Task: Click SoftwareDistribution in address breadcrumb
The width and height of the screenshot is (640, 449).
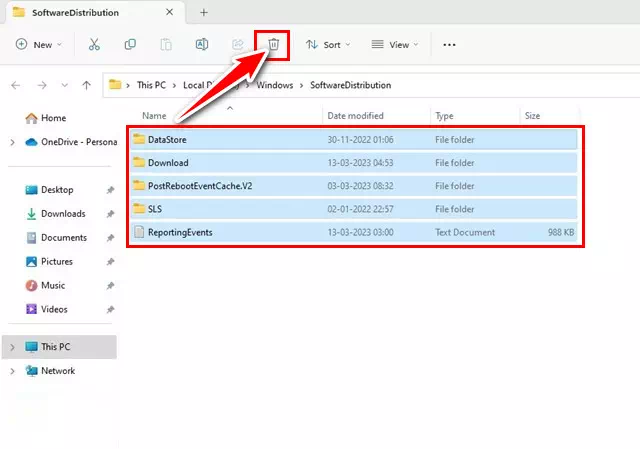Action: [351, 85]
